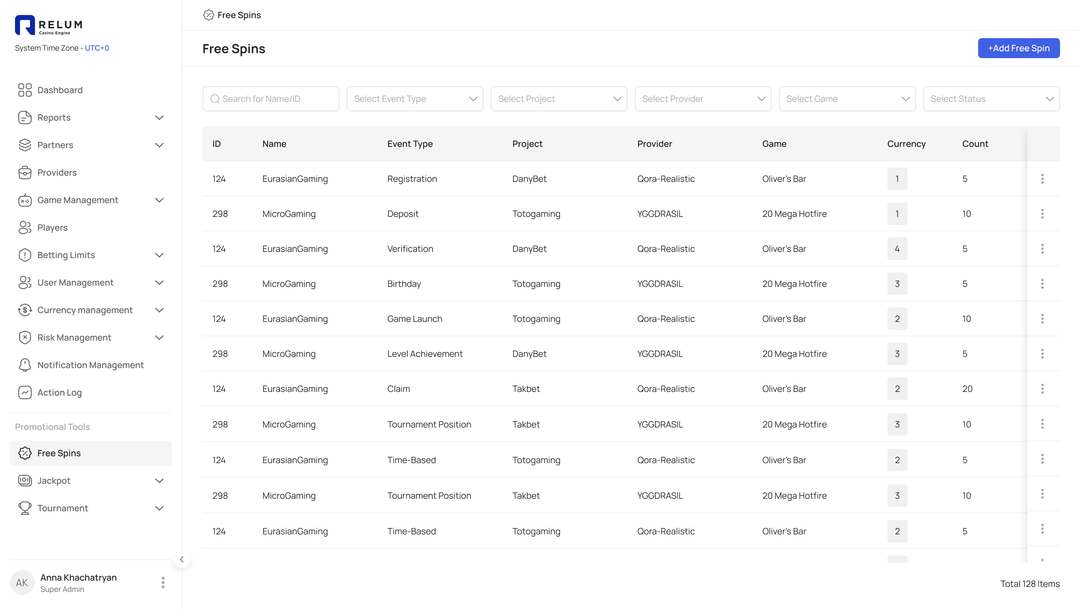1080x610 pixels.
Task: Open user menu dots beside Anna Khachatryan
Action: [163, 582]
